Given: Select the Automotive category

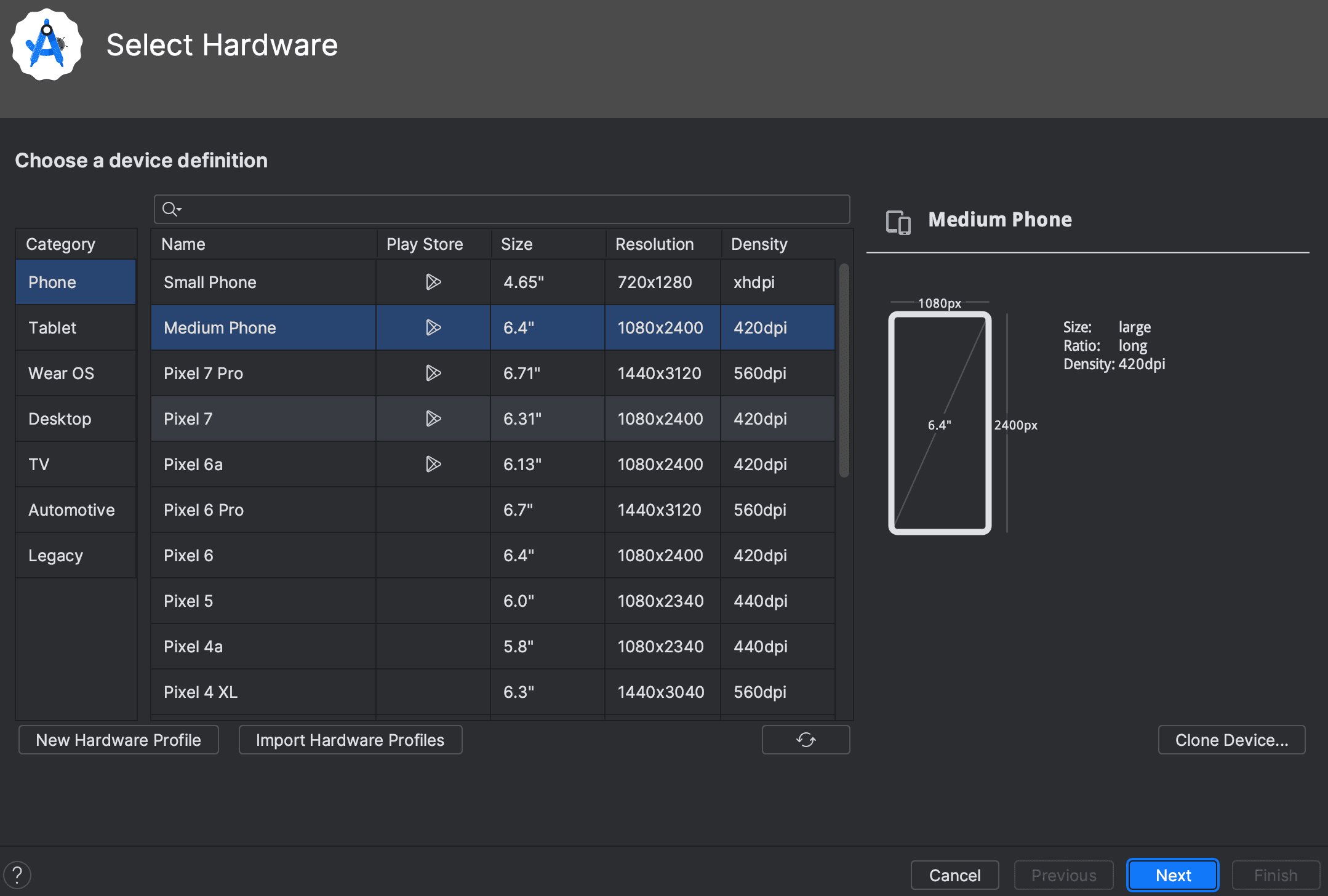Looking at the screenshot, I should pyautogui.click(x=76, y=510).
